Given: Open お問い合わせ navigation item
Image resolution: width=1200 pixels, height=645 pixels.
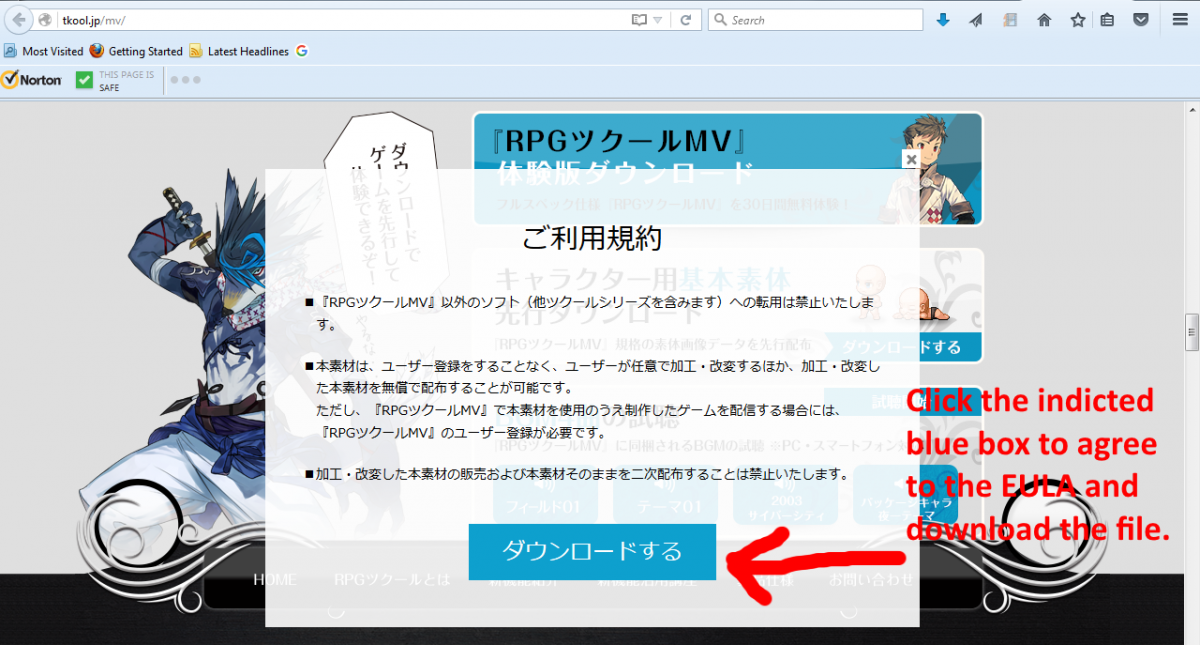Looking at the screenshot, I should point(871,579).
